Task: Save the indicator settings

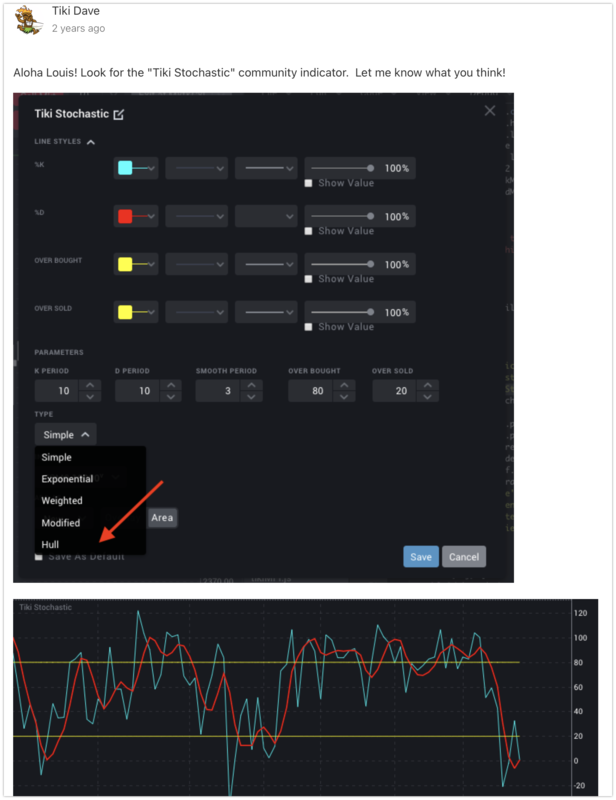Action: (421, 557)
